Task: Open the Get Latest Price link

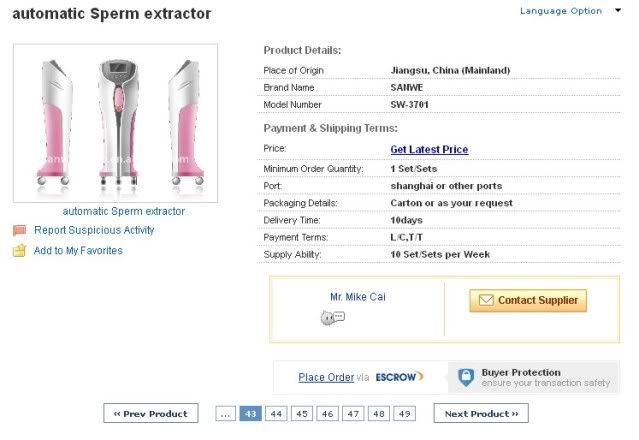Action: (429, 150)
